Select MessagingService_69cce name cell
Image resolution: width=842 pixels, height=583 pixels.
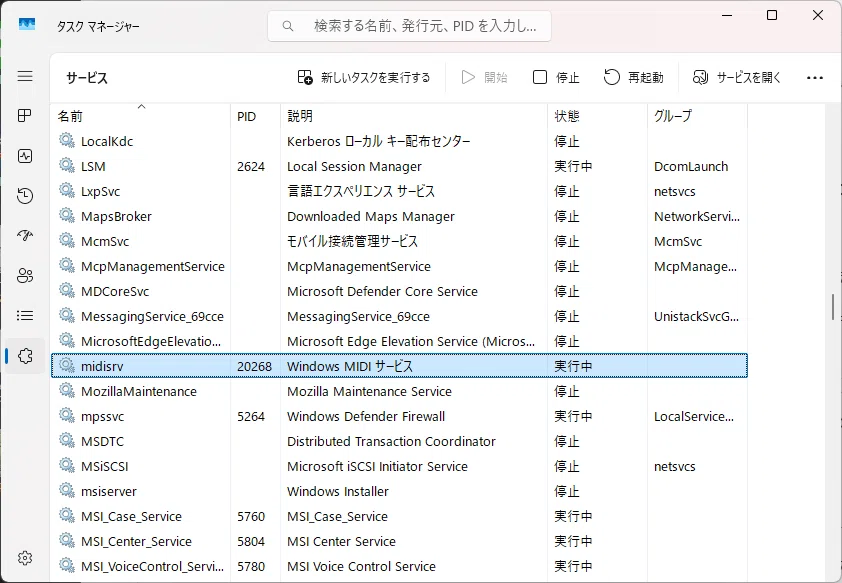[152, 316]
